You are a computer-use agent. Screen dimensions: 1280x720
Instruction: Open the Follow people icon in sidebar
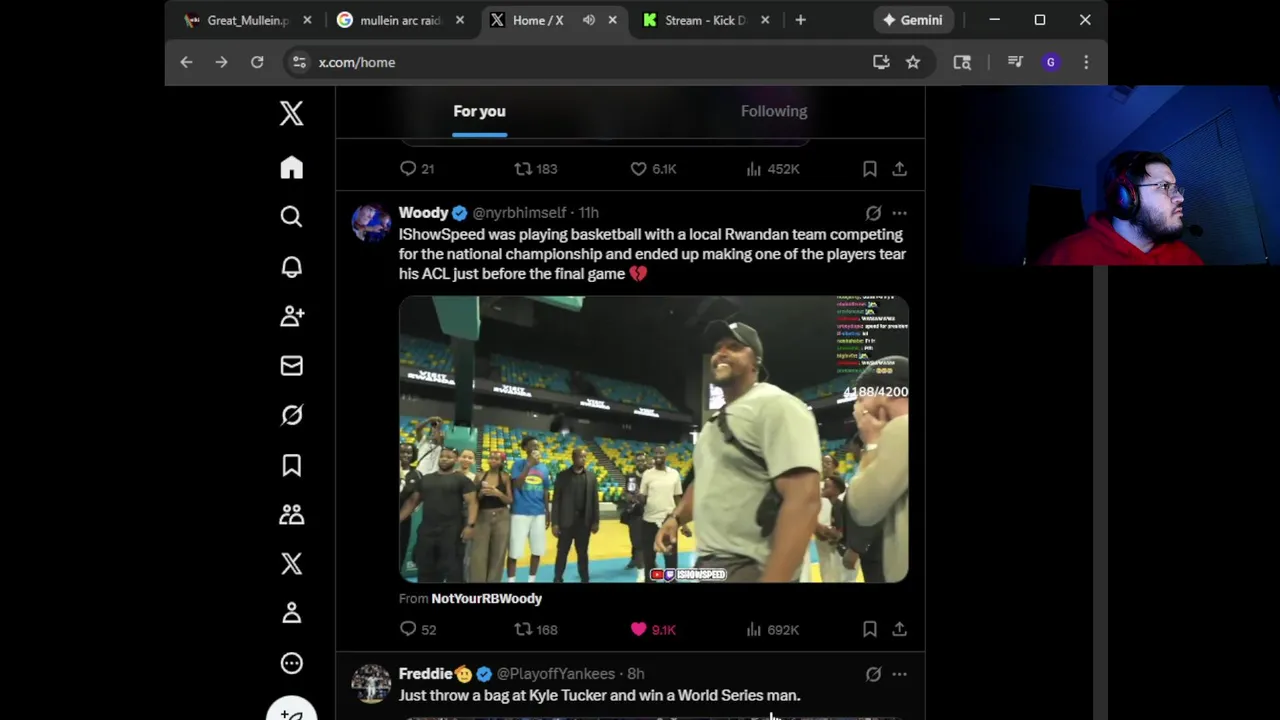pos(291,316)
